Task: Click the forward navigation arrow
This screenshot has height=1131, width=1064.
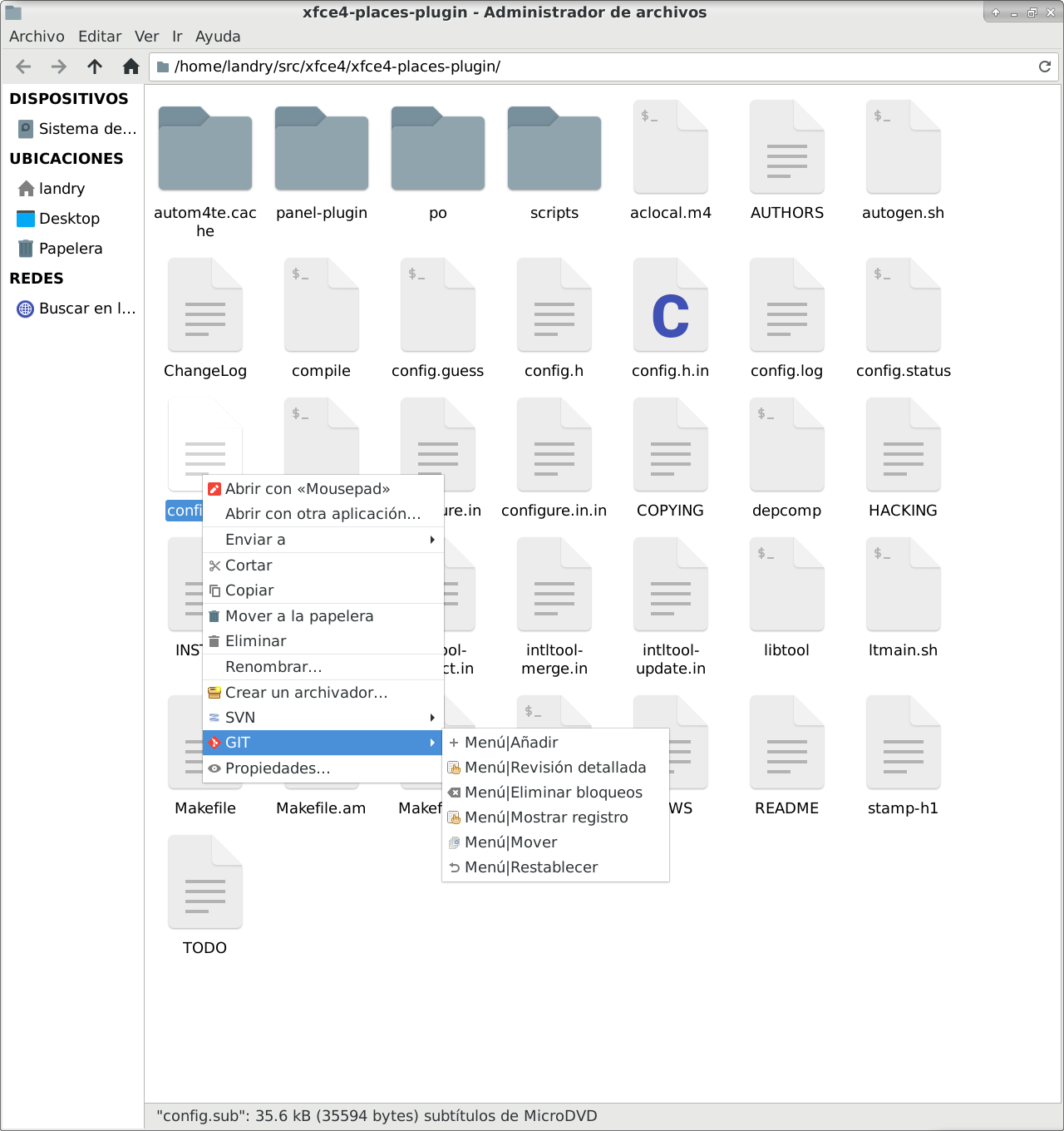Action: [59, 67]
